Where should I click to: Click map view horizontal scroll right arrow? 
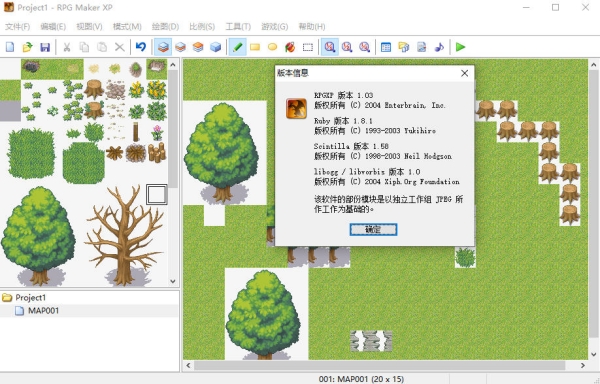click(x=582, y=365)
